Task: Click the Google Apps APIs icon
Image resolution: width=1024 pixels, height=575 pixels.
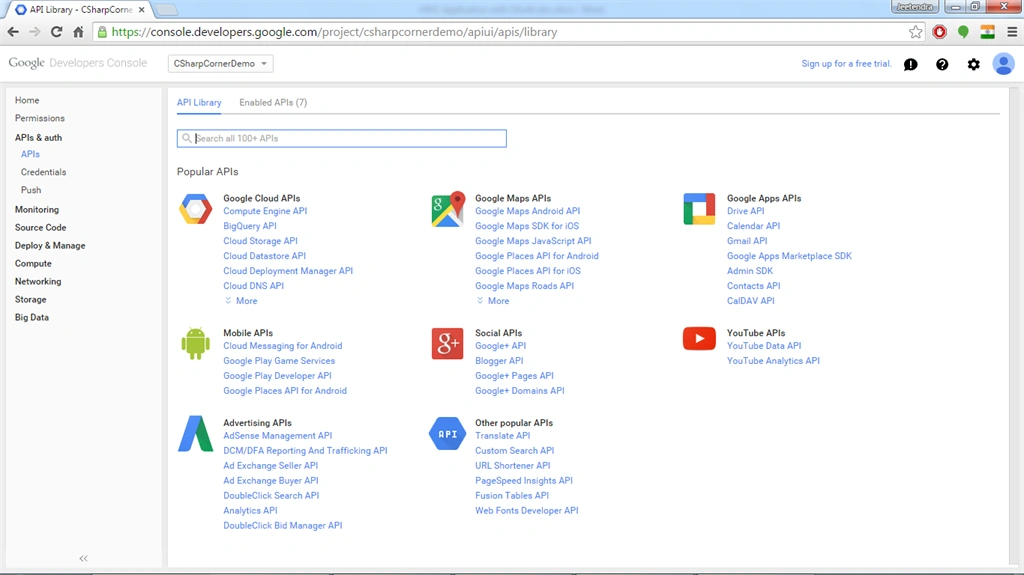Action: coord(699,209)
